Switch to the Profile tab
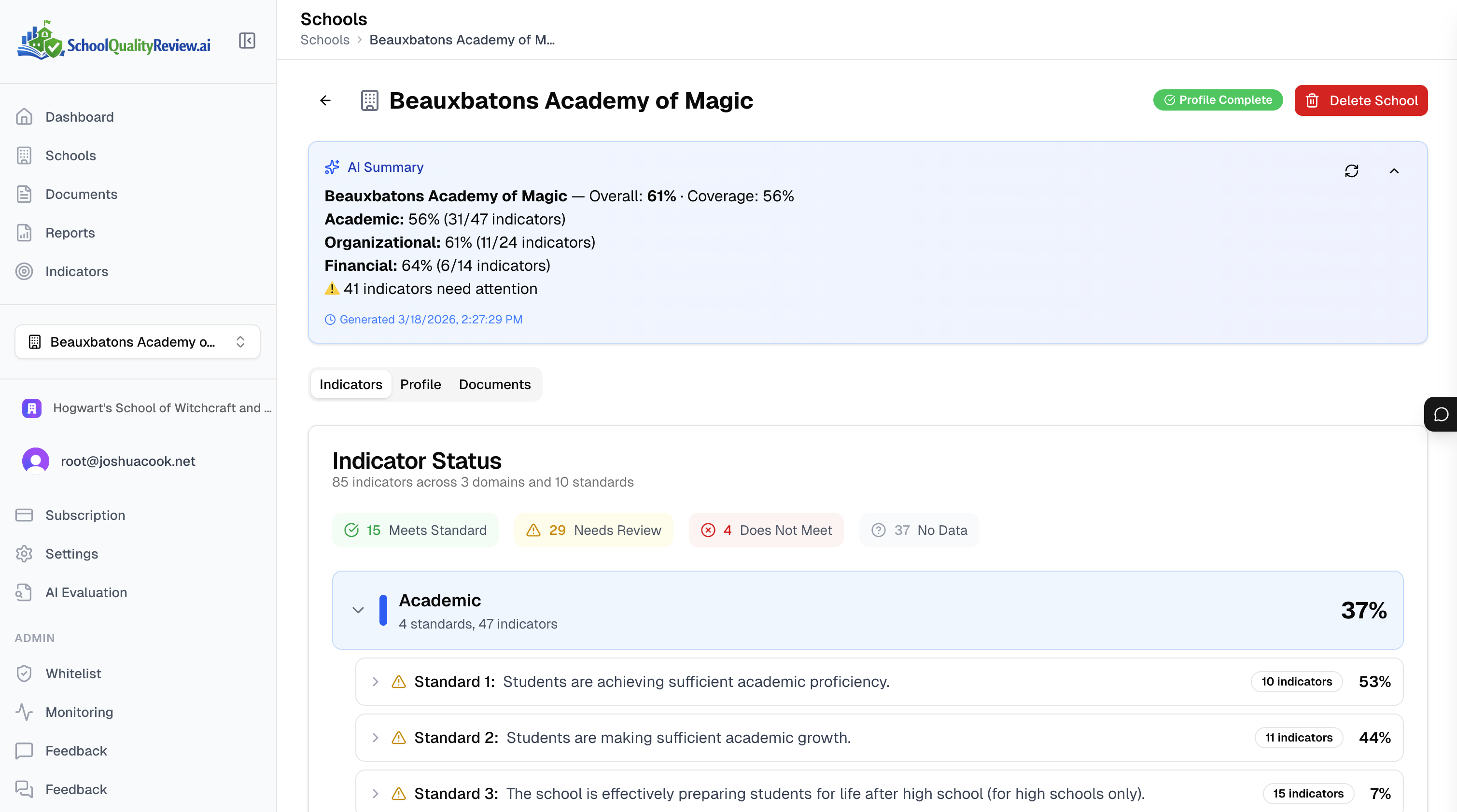 pos(420,384)
